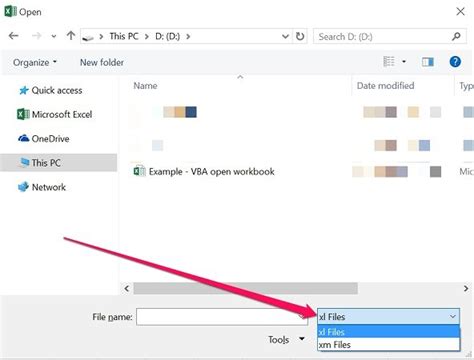Choose xm Files from dropdown list
This screenshot has width=474, height=360.
point(389,344)
